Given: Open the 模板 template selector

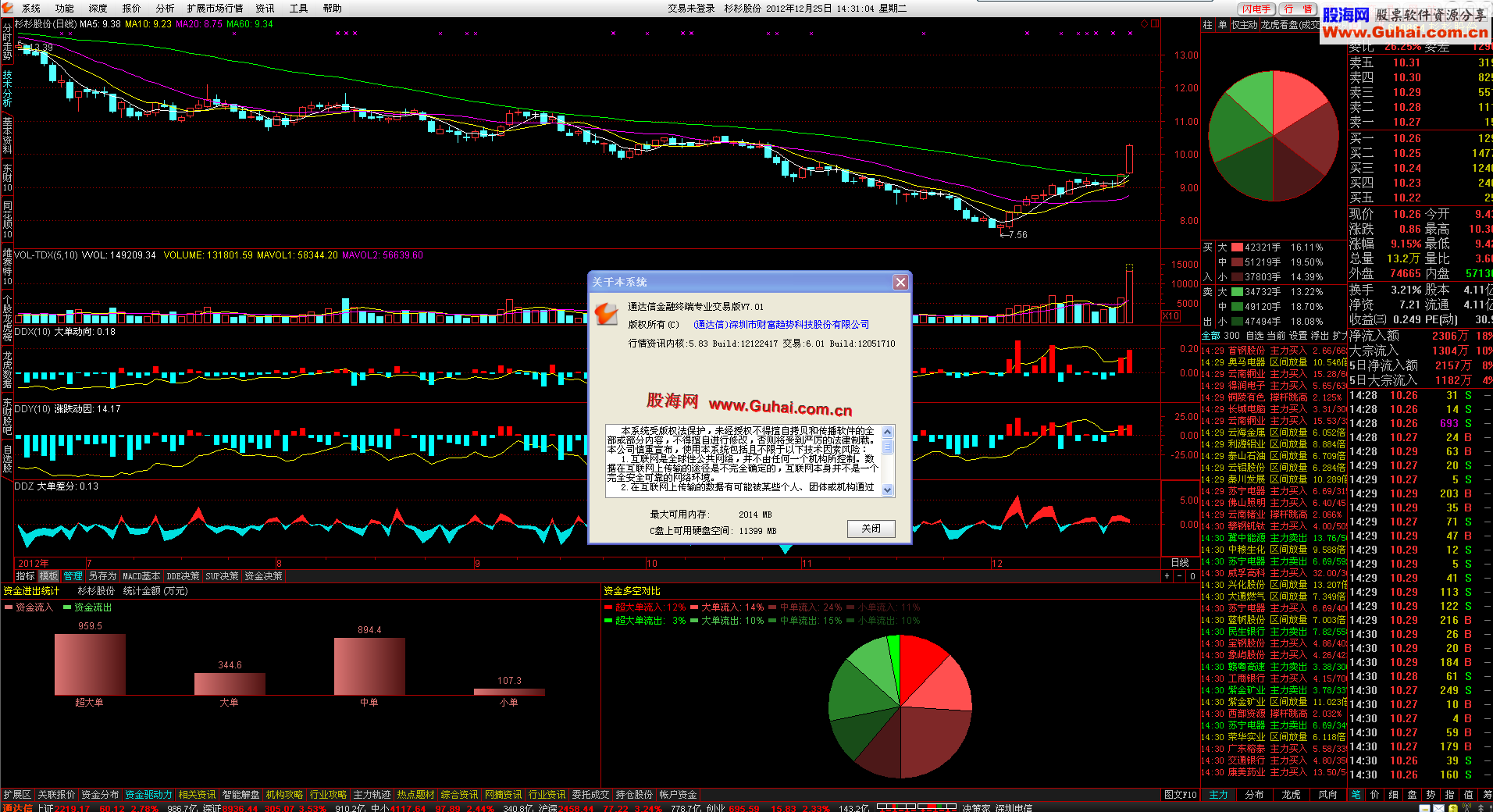Looking at the screenshot, I should coord(48,576).
